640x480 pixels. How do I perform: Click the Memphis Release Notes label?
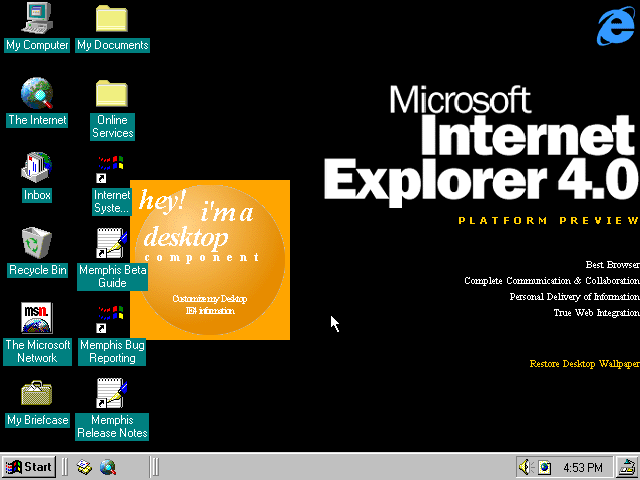pos(112,427)
